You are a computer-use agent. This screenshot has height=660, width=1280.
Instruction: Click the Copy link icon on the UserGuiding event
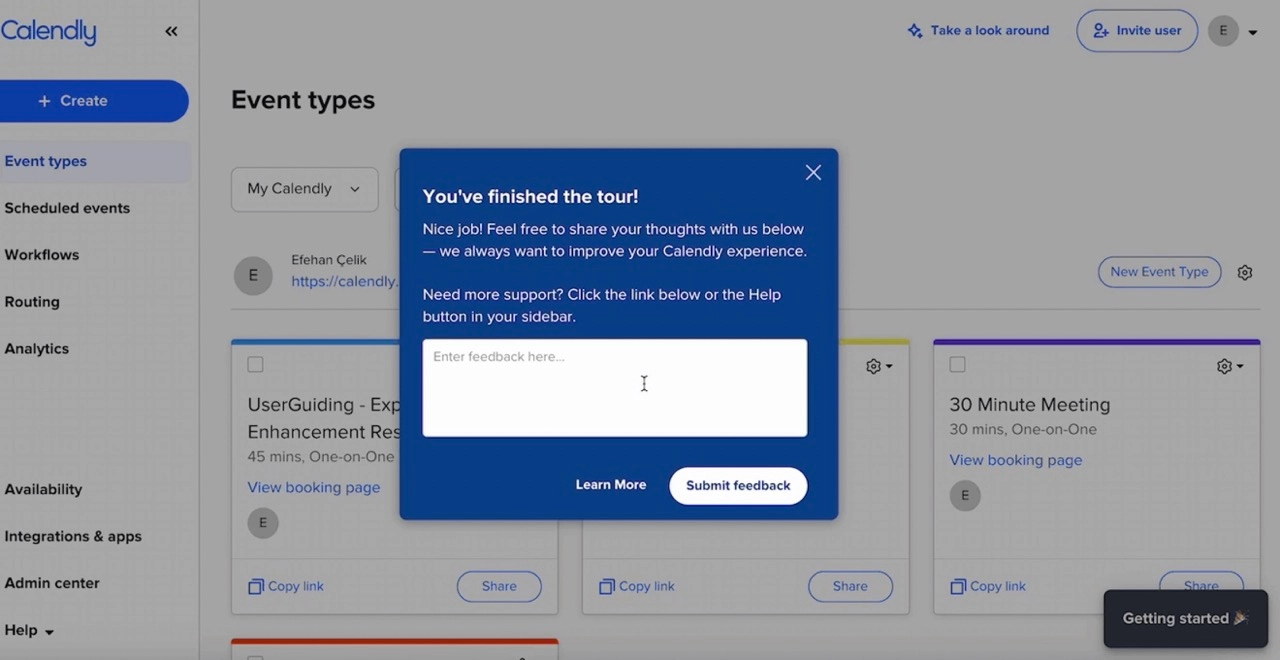click(x=255, y=586)
